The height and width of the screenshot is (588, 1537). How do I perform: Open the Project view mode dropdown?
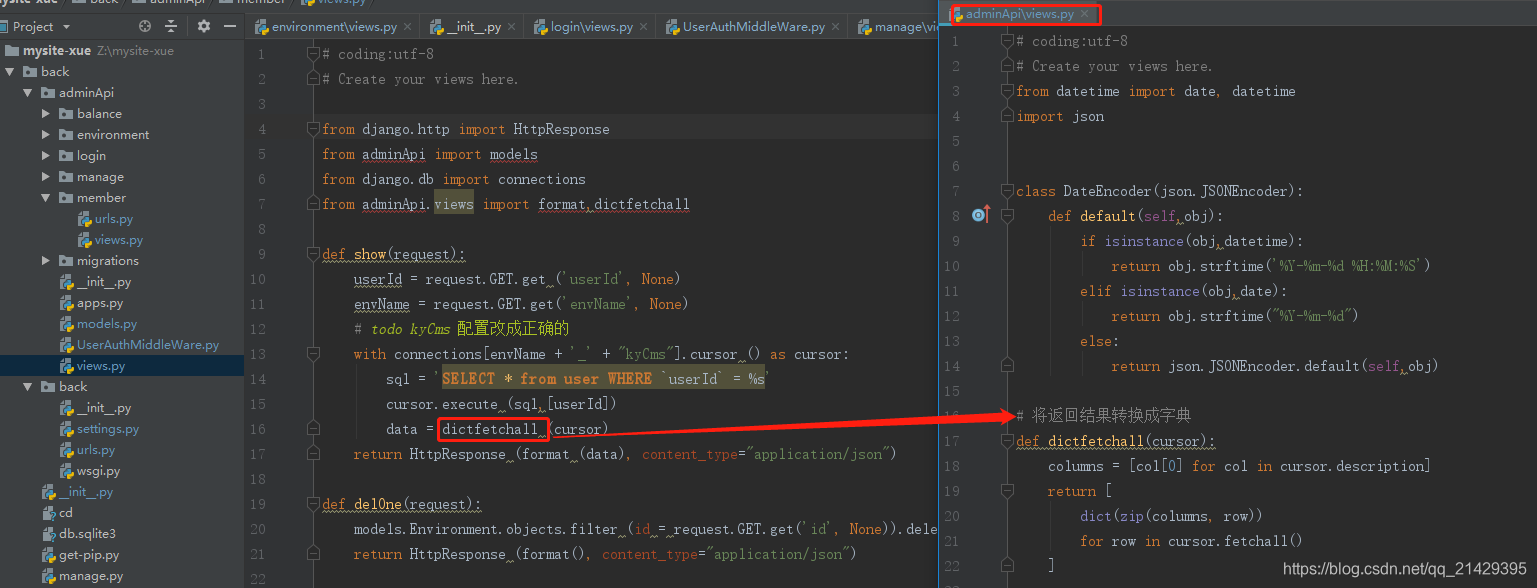pos(67,26)
